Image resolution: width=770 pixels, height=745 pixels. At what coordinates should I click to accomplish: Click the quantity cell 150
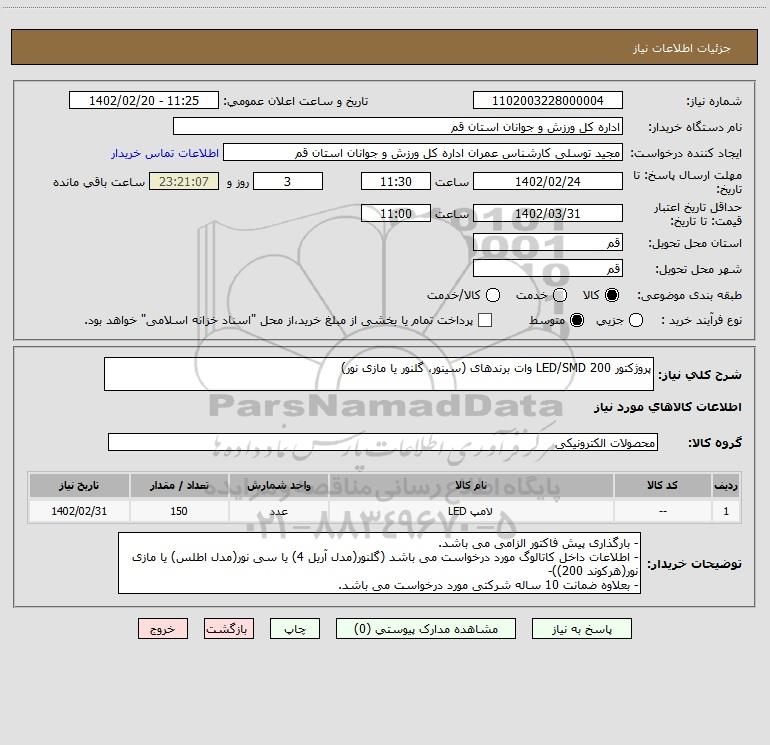(x=179, y=511)
